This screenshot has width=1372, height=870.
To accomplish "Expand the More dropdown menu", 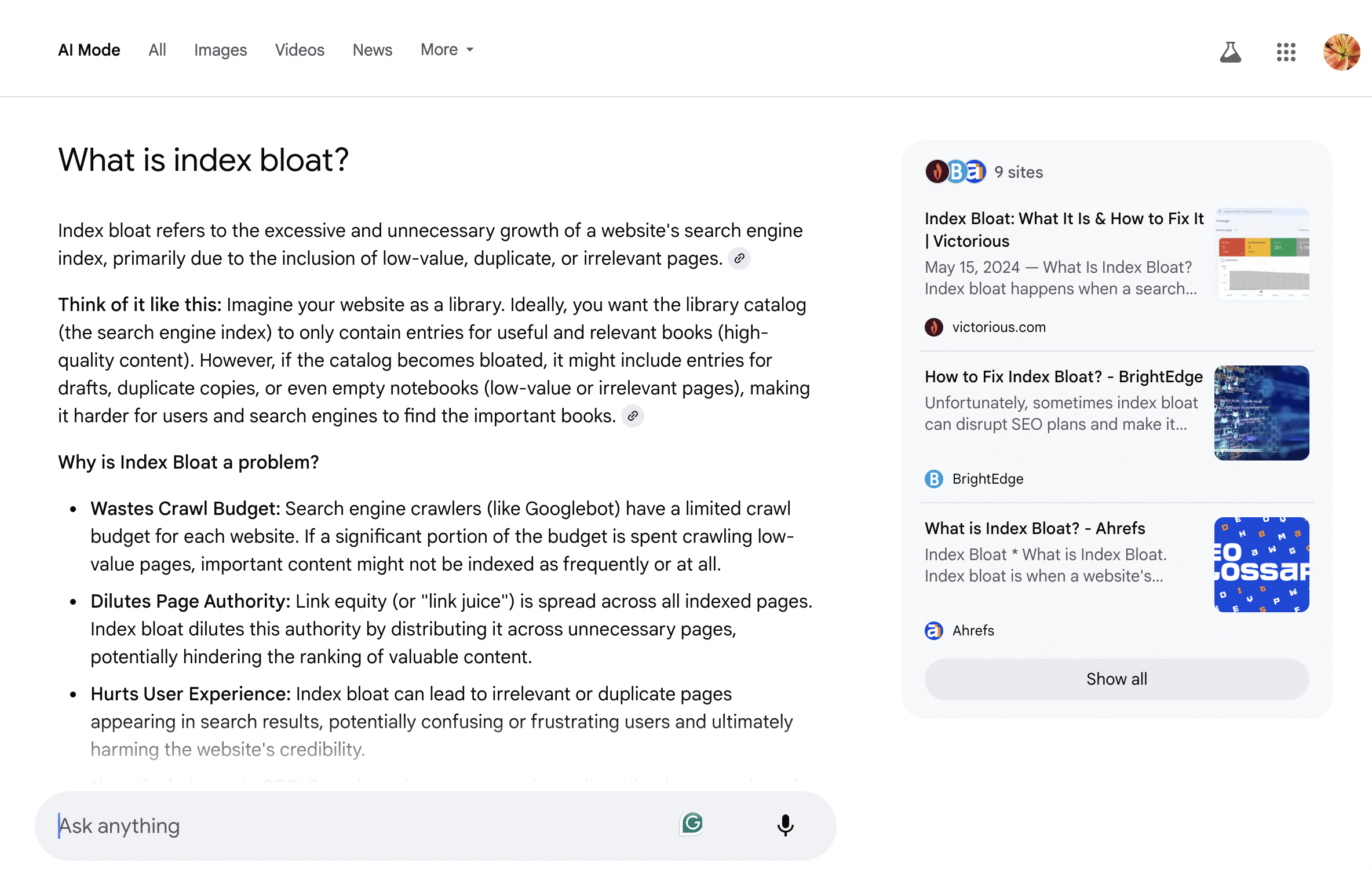I will [447, 50].
